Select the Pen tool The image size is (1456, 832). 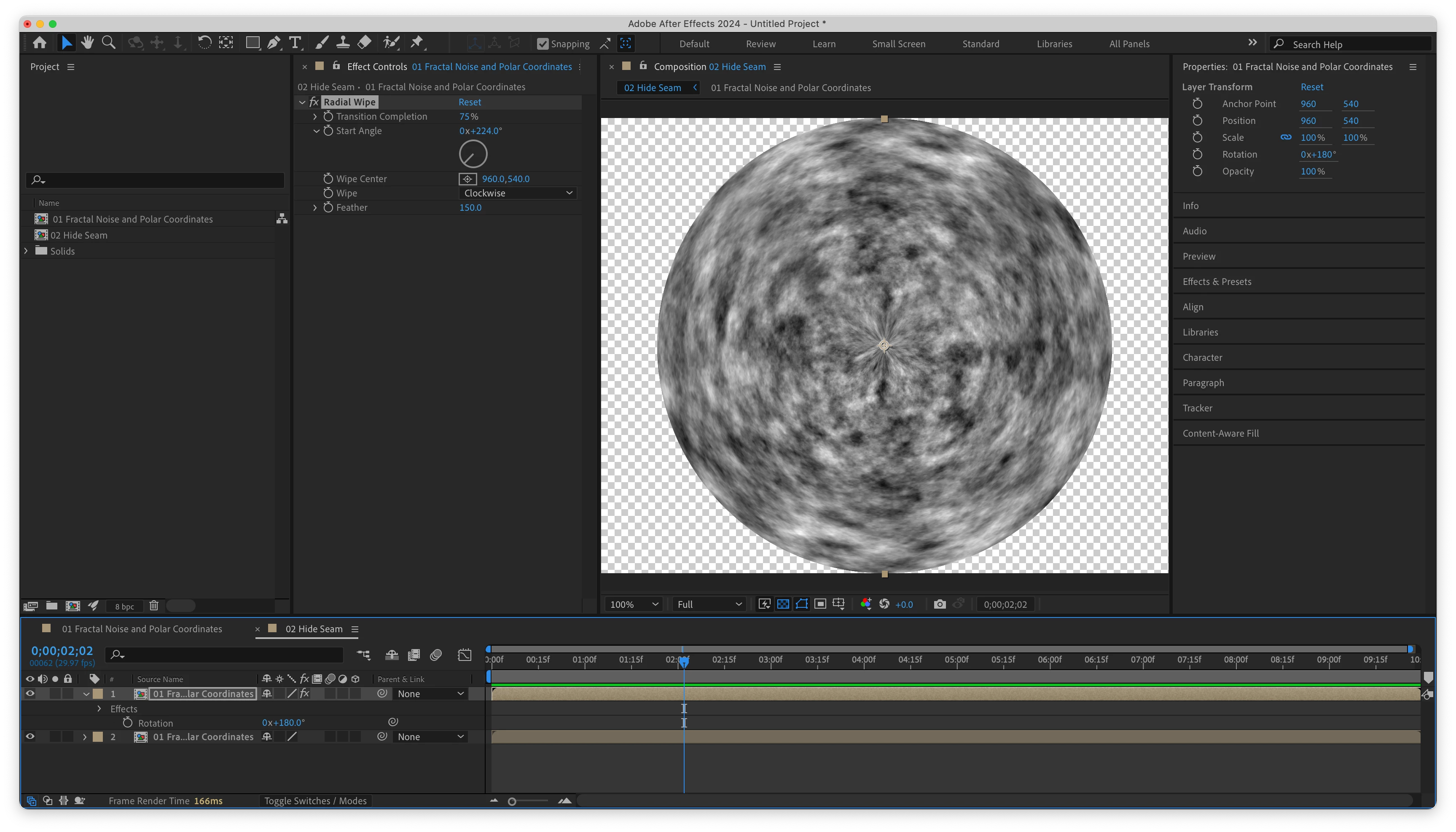274,43
